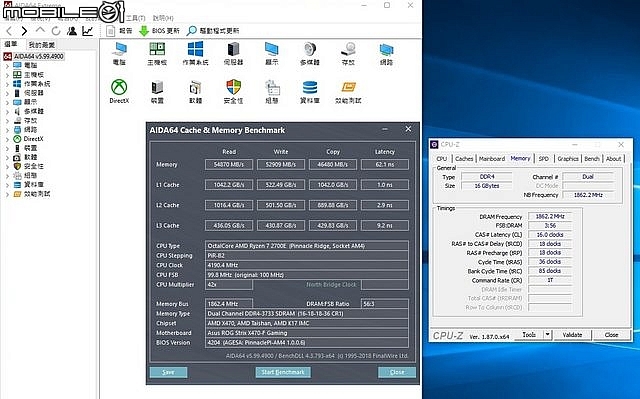Open the SPD tab in CPU-Z
The image size is (640, 399).
[544, 159]
